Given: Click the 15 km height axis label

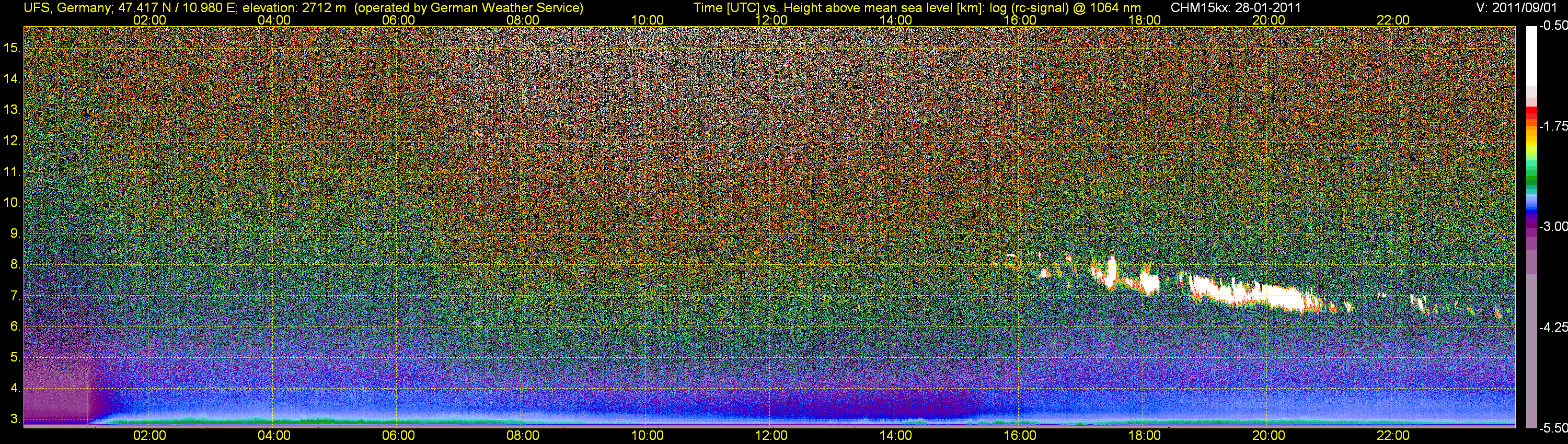Looking at the screenshot, I should click(12, 48).
